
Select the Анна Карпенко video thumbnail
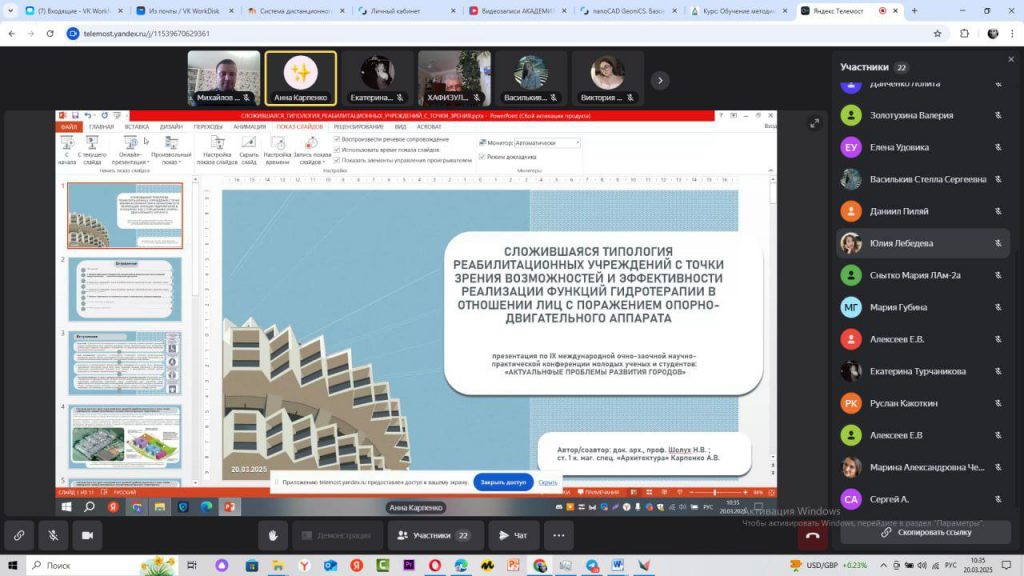click(x=300, y=78)
